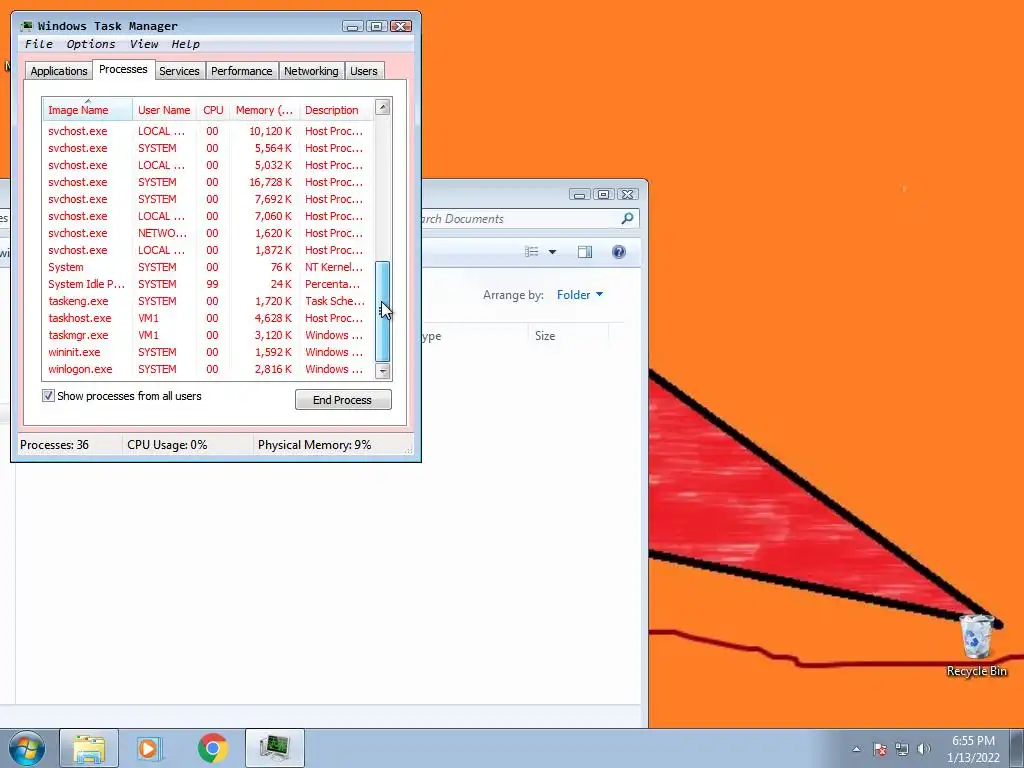Click the Explorer change view icon
The height and width of the screenshot is (768, 1024).
(x=532, y=252)
